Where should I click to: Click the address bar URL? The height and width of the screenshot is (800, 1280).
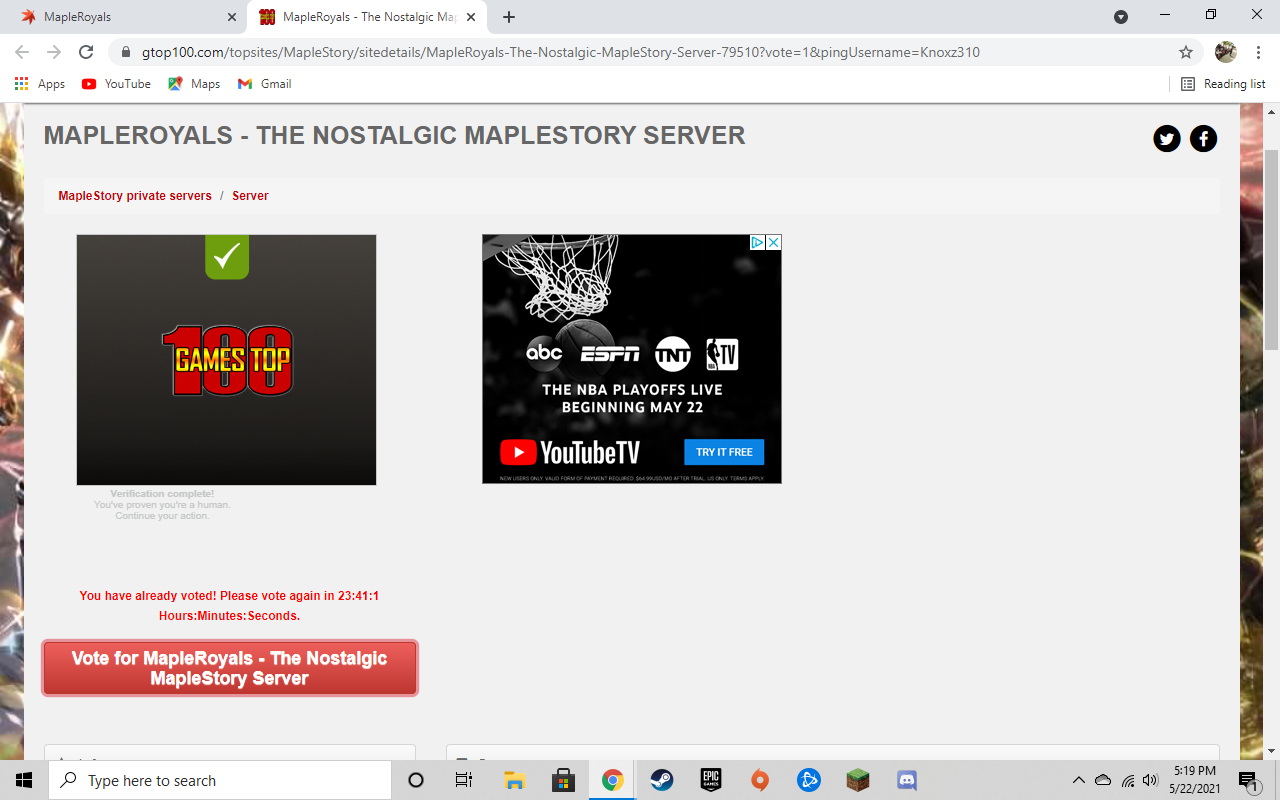(560, 52)
